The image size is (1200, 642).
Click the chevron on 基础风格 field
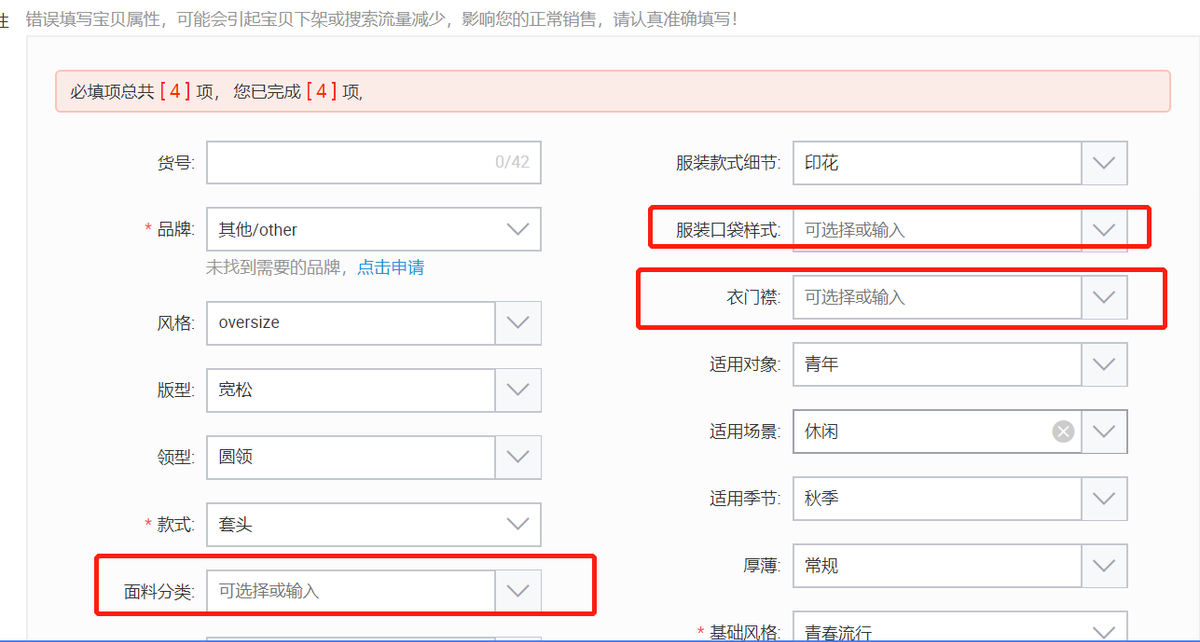coord(1104,628)
